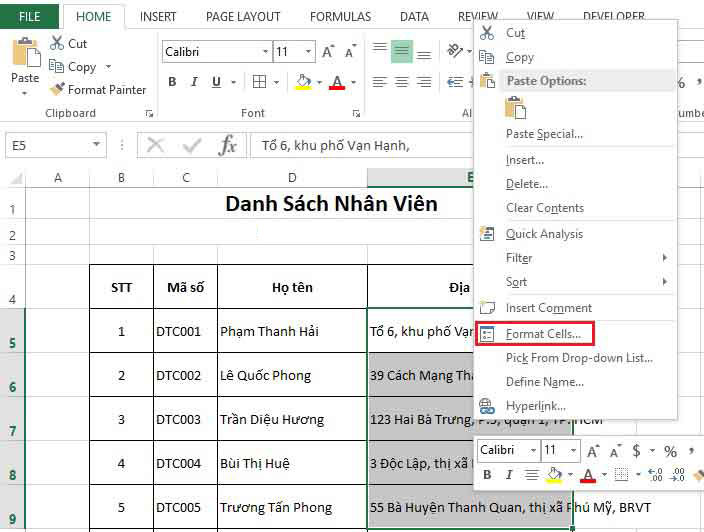Apply Percent Style in mini toolbar

coord(670,451)
